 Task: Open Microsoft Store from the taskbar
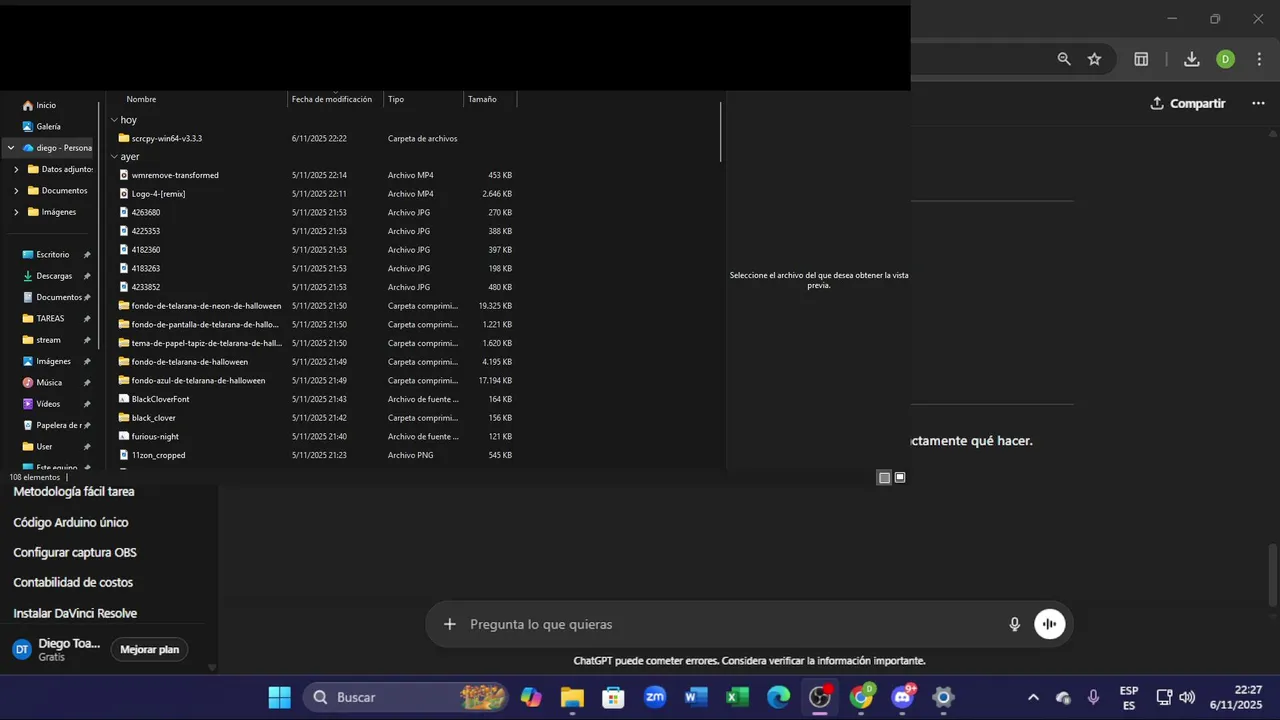(613, 697)
